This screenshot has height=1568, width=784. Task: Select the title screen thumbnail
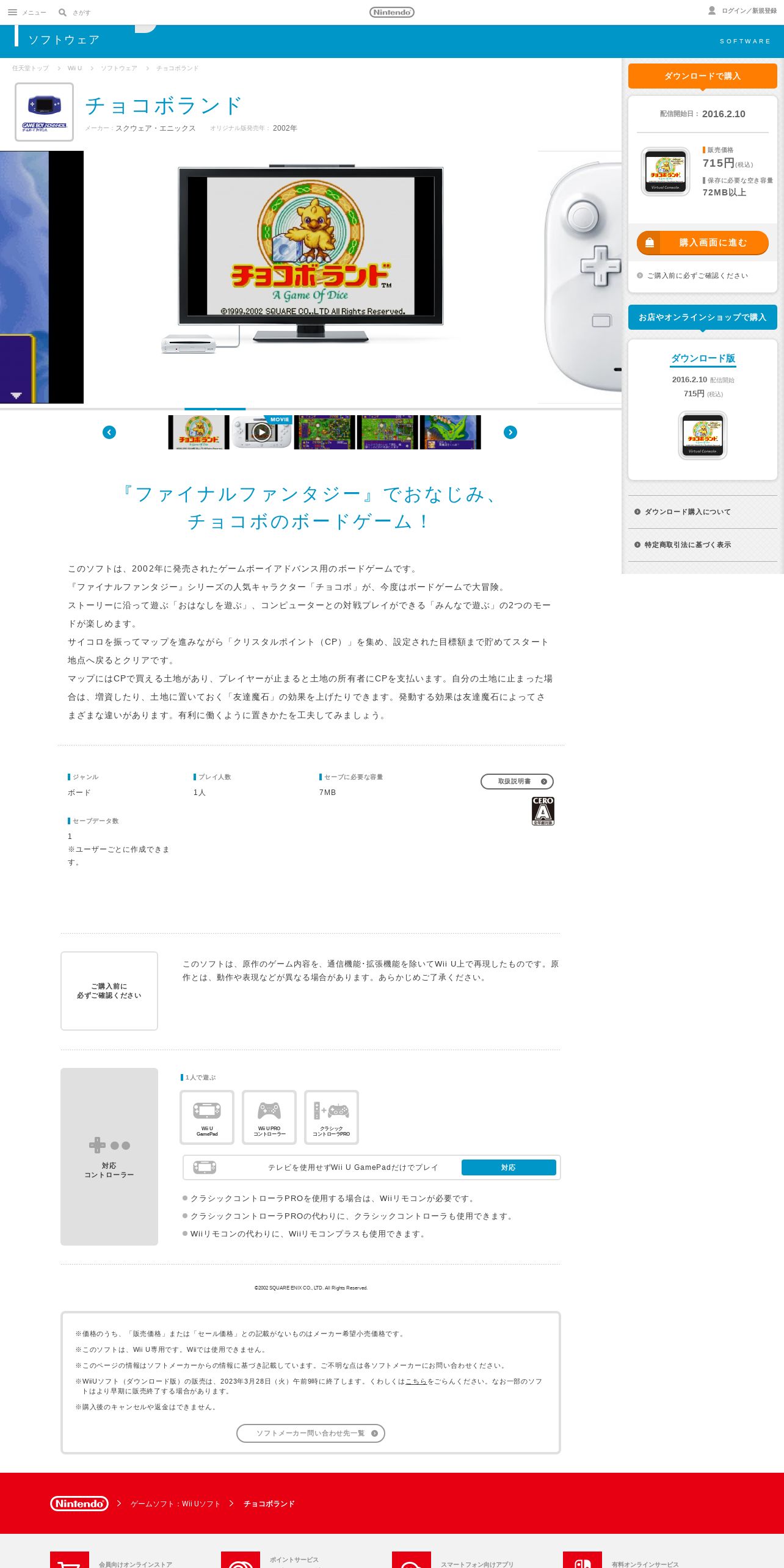point(198,432)
